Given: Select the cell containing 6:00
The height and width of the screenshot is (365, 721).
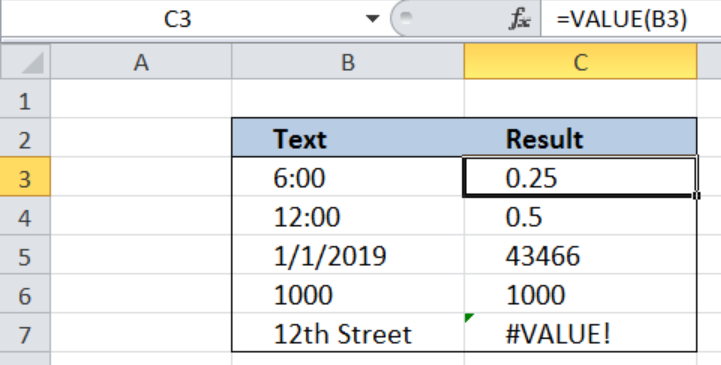Looking at the screenshot, I should pos(348,177).
